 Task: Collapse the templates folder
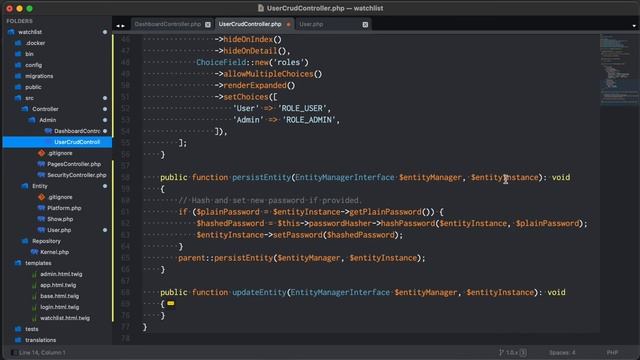[x=38, y=263]
